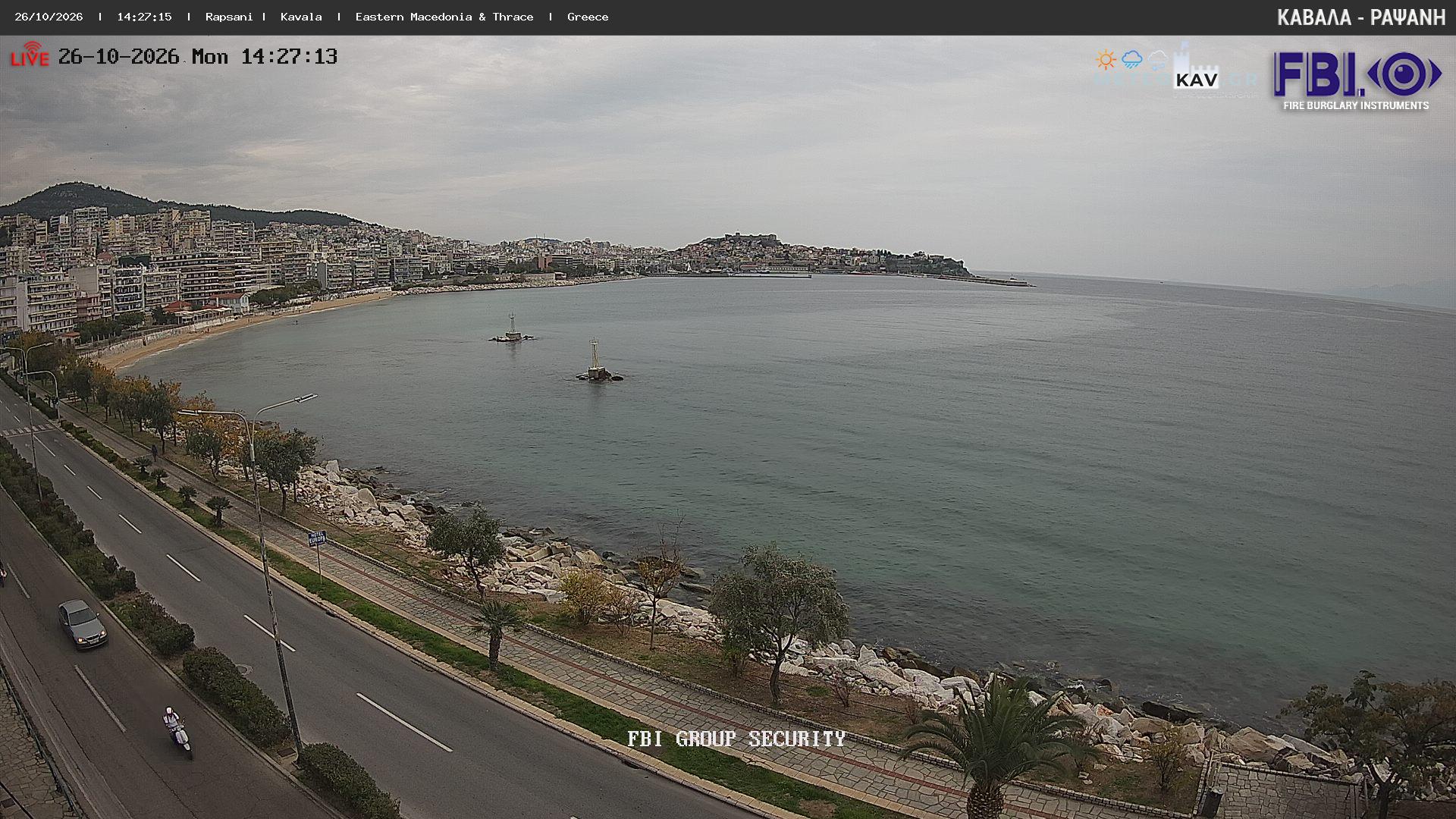Click the FBI GROUP SECURITY watermark
This screenshot has height=819, width=1456.
point(736,739)
